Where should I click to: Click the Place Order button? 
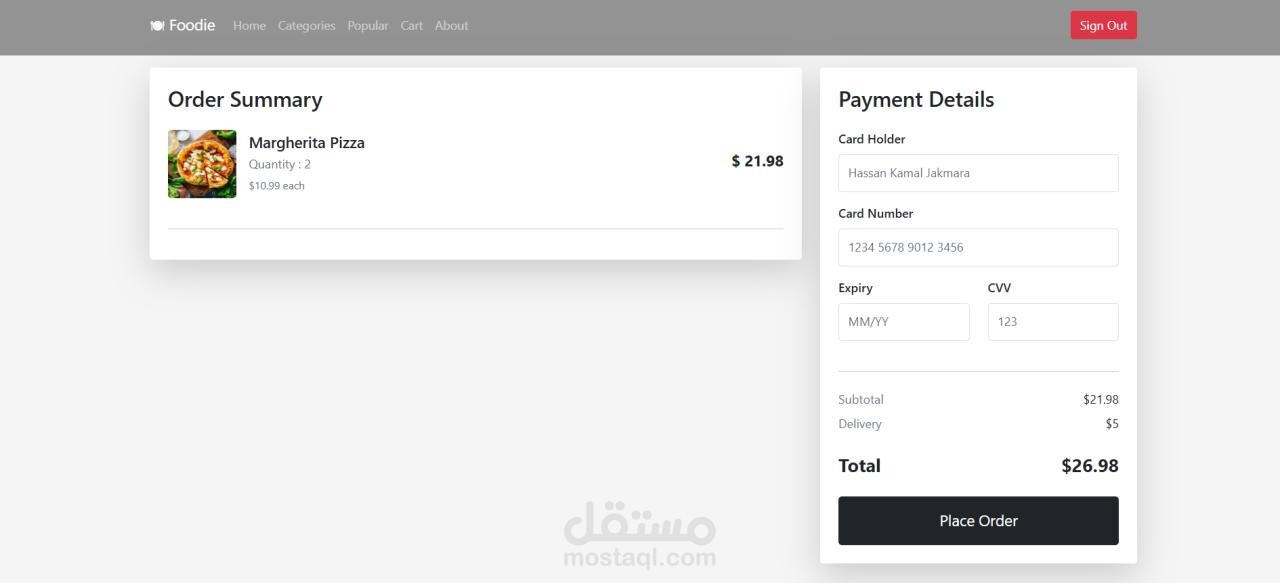[x=978, y=521]
